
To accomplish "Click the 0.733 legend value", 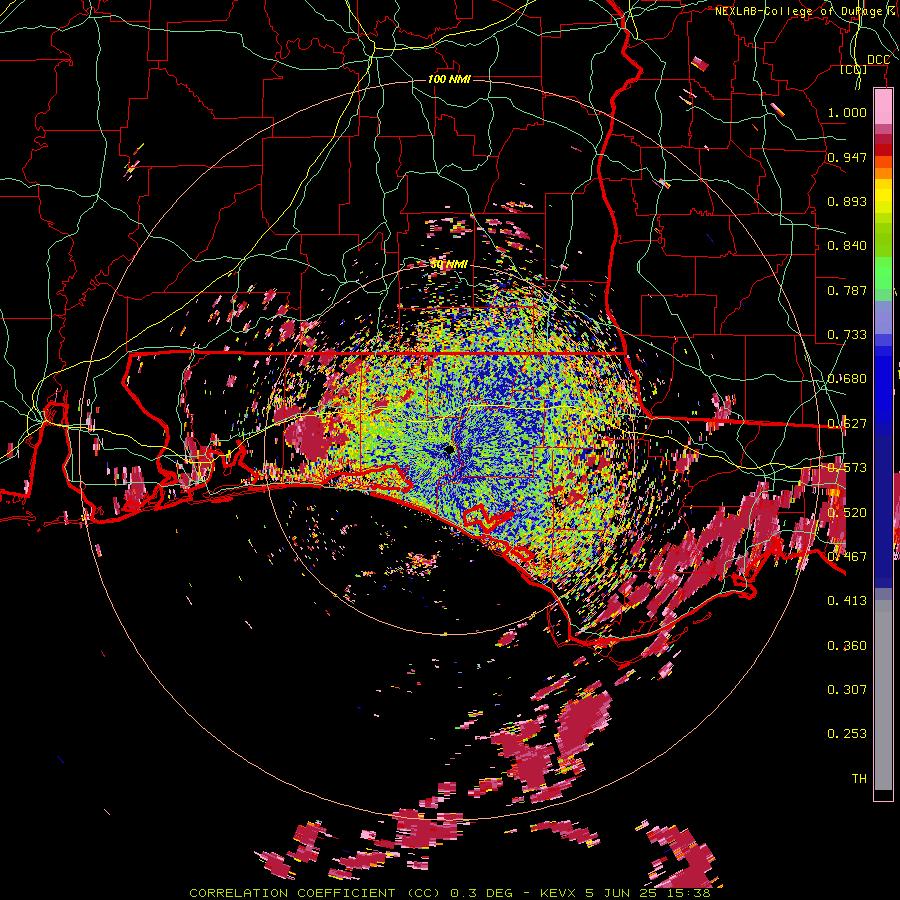I will point(847,335).
